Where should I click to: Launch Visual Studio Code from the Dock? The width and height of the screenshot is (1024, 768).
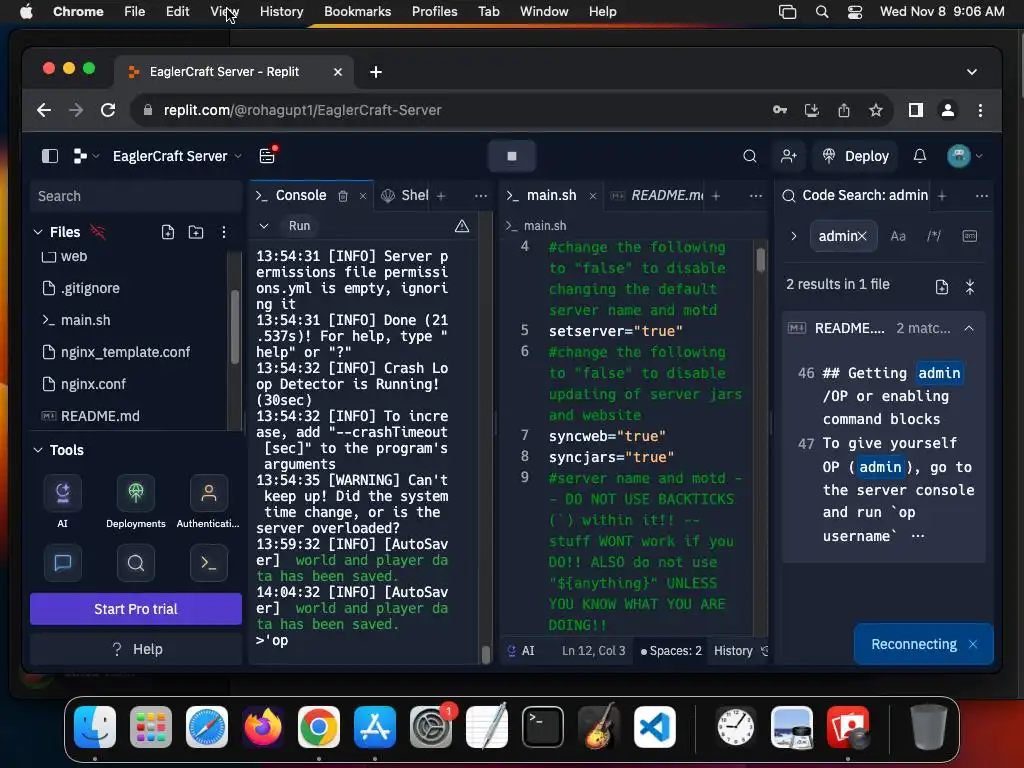pyautogui.click(x=654, y=727)
